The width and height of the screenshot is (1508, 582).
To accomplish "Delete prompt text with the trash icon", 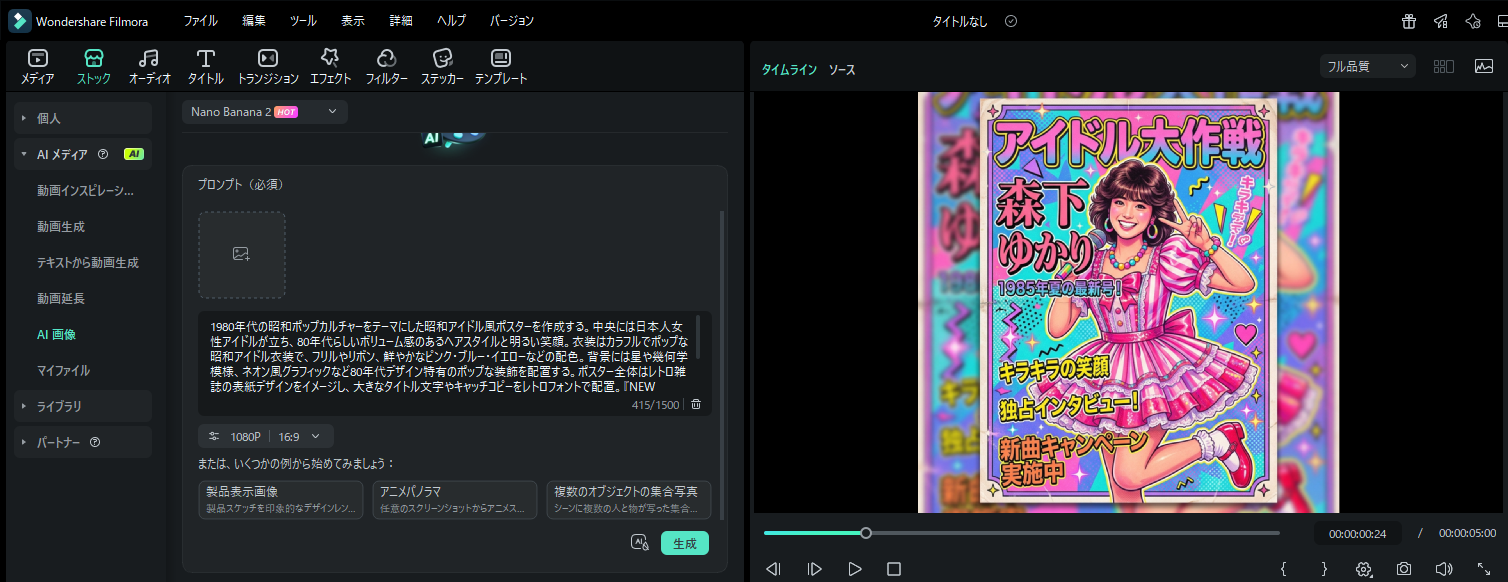I will coord(696,405).
